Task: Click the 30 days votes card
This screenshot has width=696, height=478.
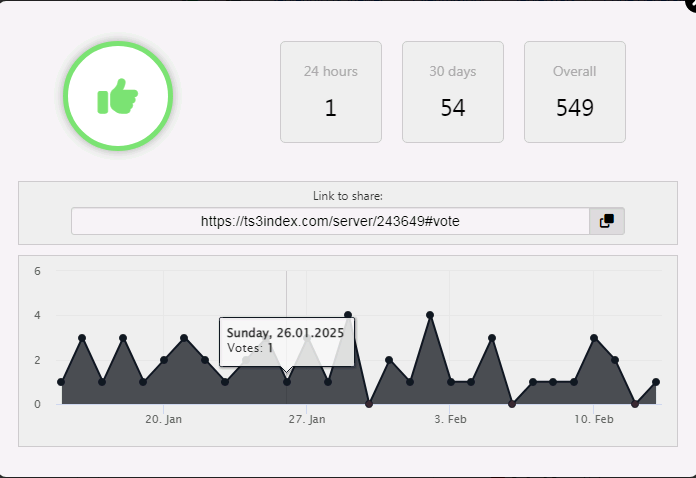Action: (x=453, y=92)
